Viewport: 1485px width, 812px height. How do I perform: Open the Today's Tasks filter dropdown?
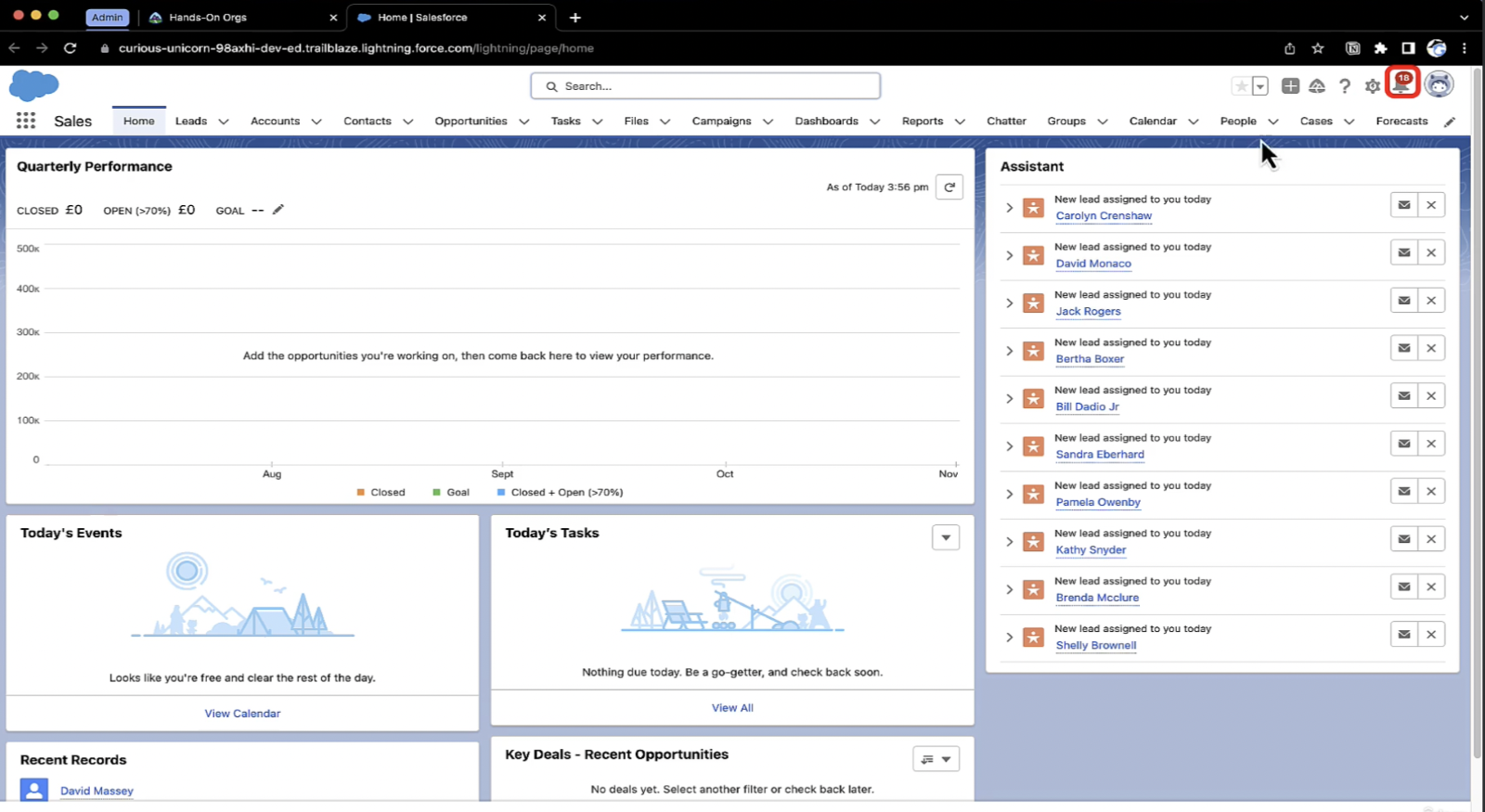[x=946, y=537]
